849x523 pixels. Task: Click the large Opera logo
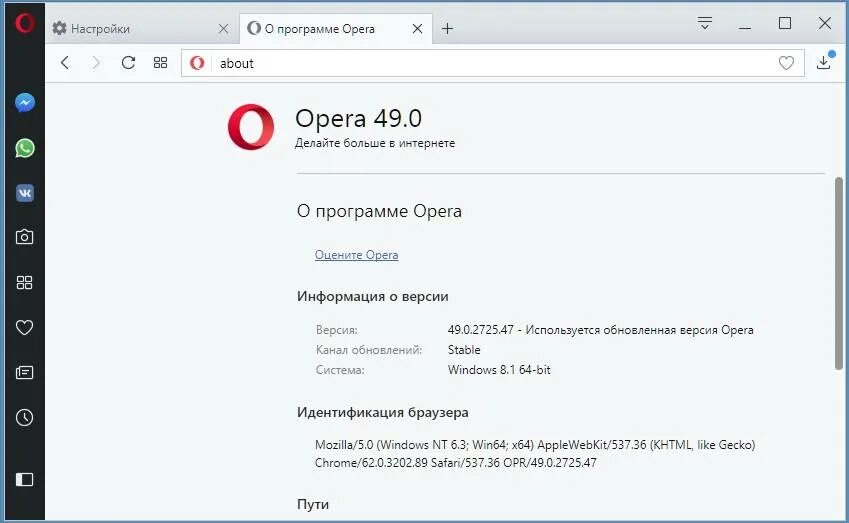pos(251,127)
